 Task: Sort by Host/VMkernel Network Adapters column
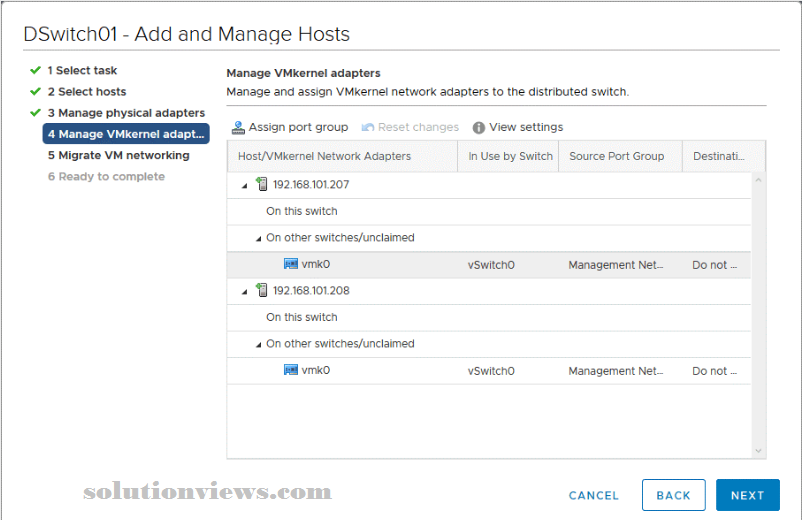(342, 156)
